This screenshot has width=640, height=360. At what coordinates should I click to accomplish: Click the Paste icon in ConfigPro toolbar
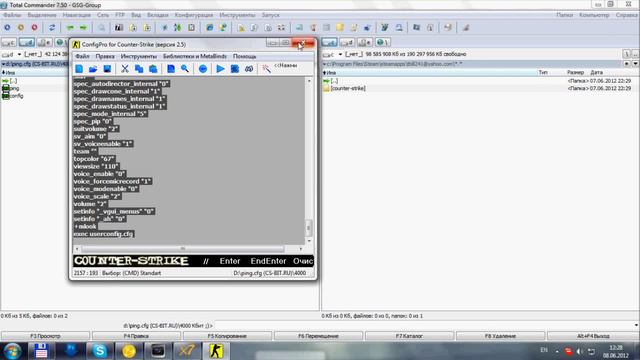(x=153, y=69)
